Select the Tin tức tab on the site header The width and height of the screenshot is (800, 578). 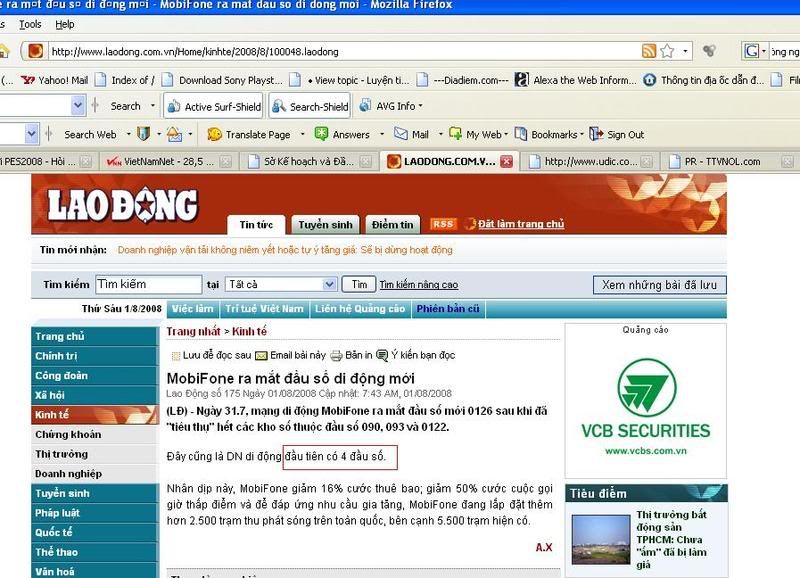pyautogui.click(x=256, y=224)
